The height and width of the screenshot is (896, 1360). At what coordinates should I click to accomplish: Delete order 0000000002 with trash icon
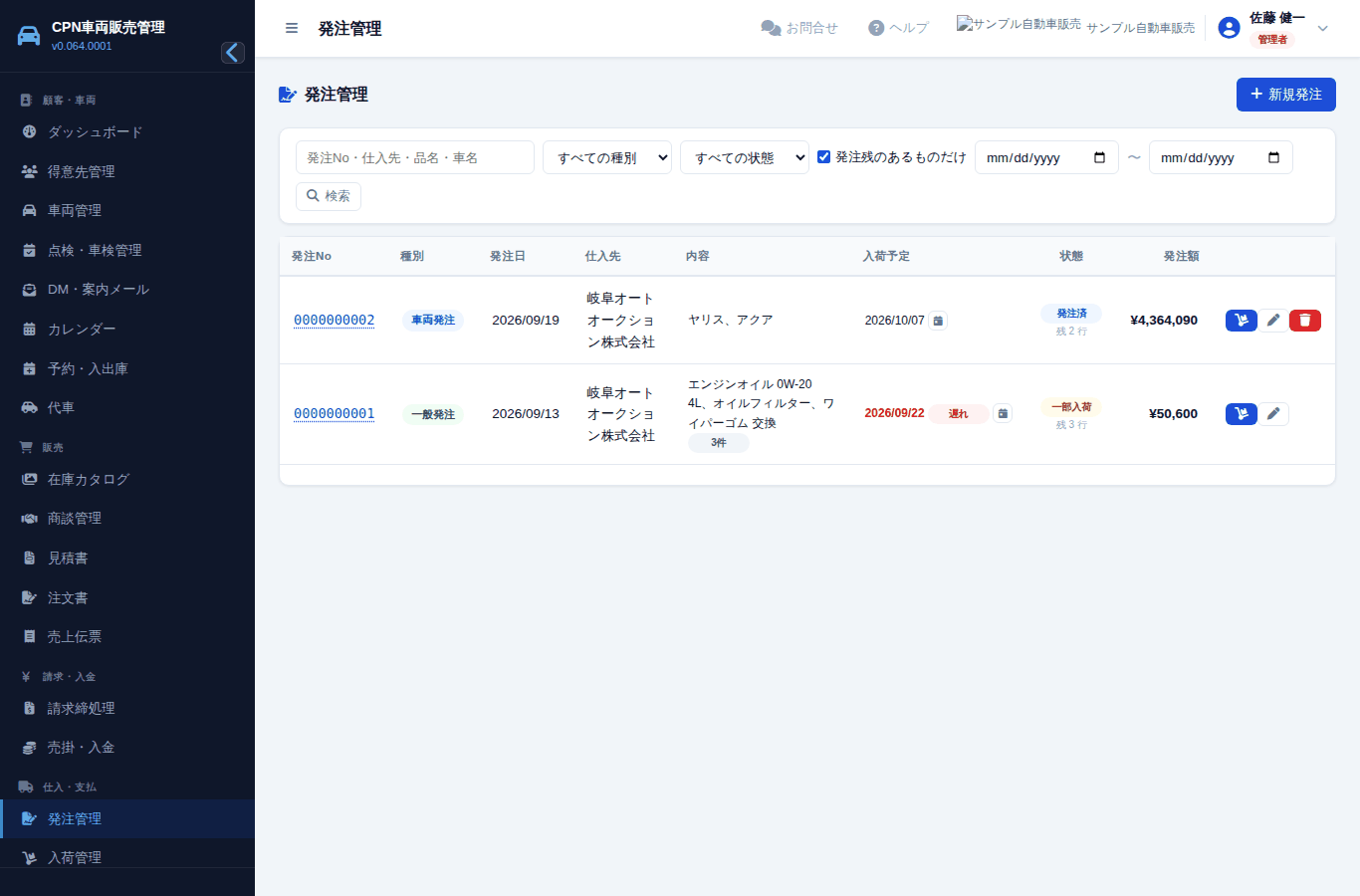(x=1305, y=321)
